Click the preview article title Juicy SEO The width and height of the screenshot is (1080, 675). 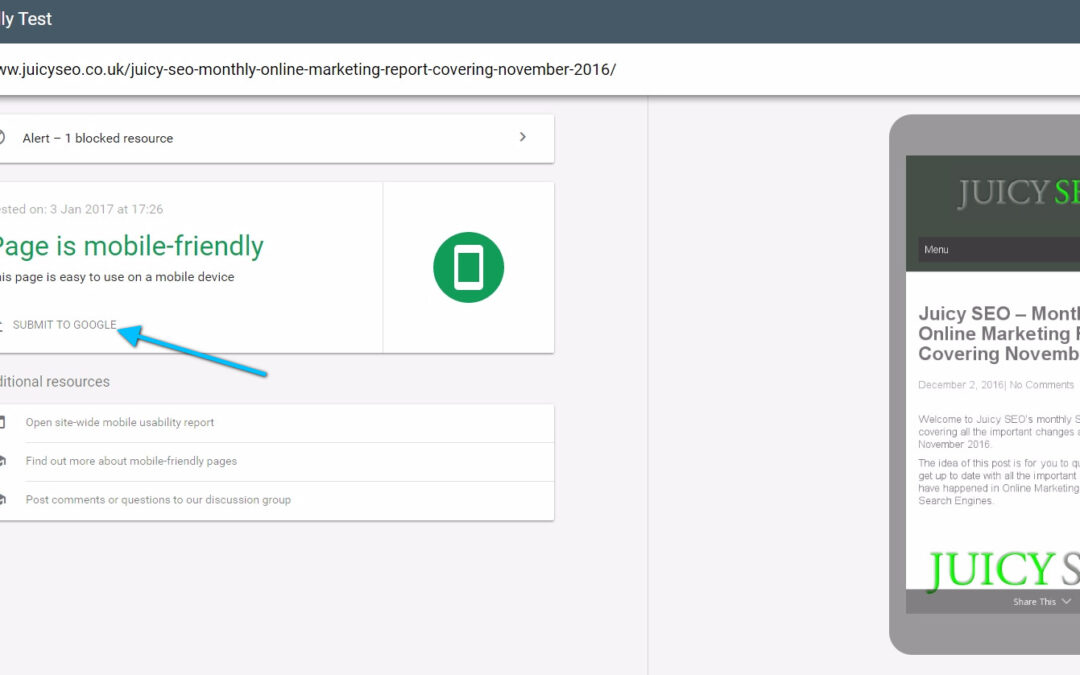point(999,333)
